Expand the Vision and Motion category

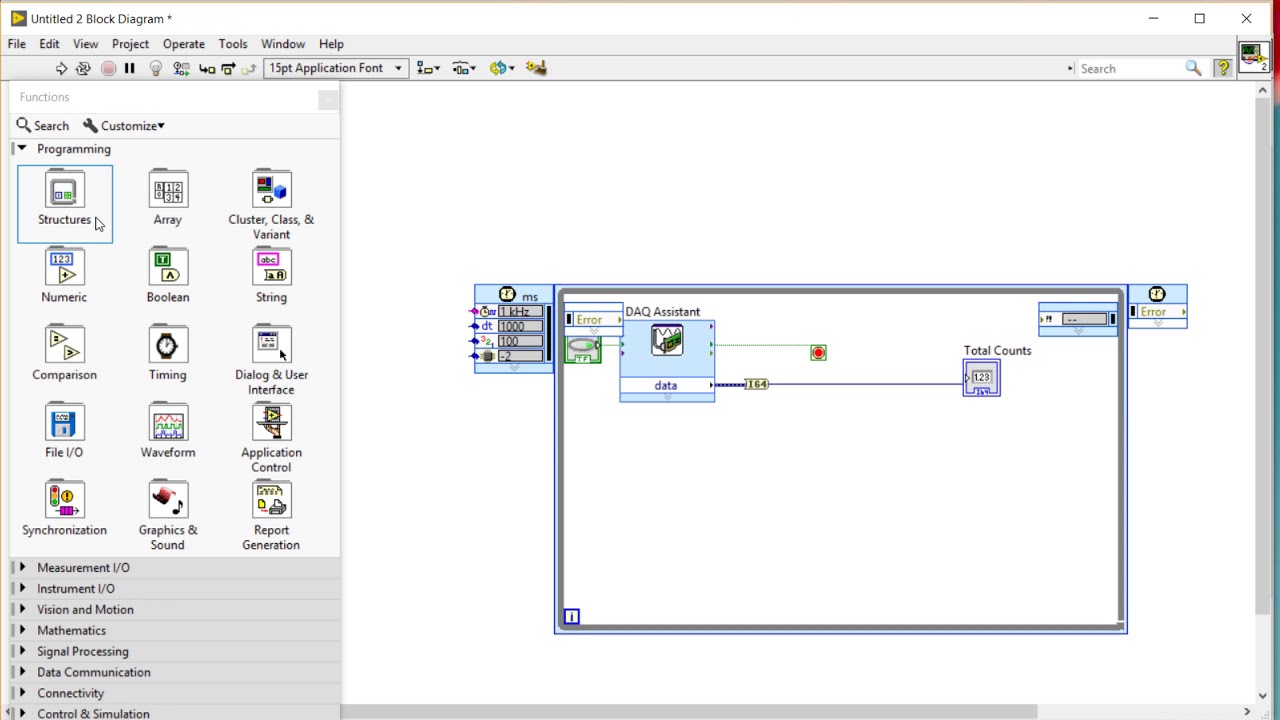coord(22,610)
